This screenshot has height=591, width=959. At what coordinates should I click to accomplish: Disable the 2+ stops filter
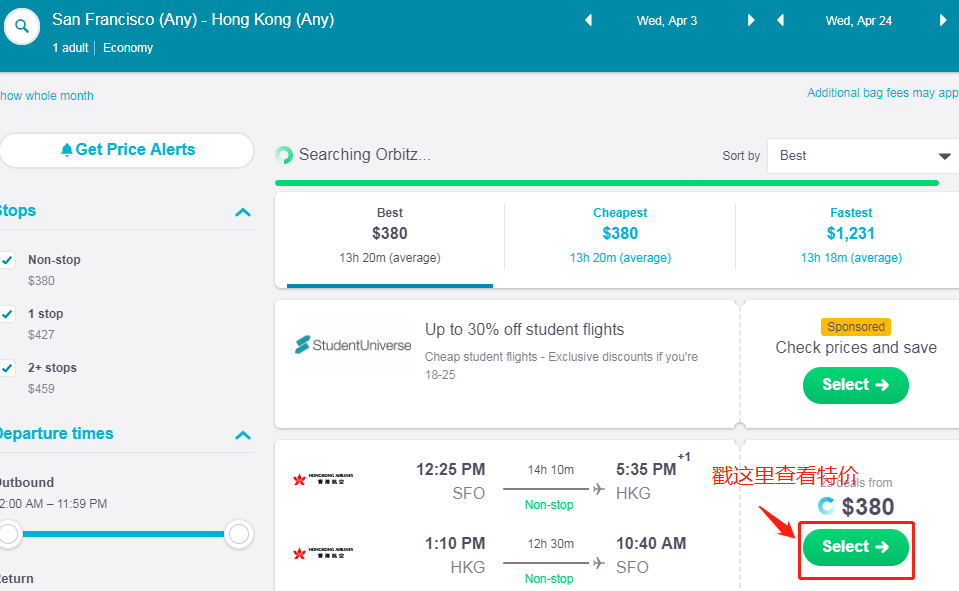(8, 368)
